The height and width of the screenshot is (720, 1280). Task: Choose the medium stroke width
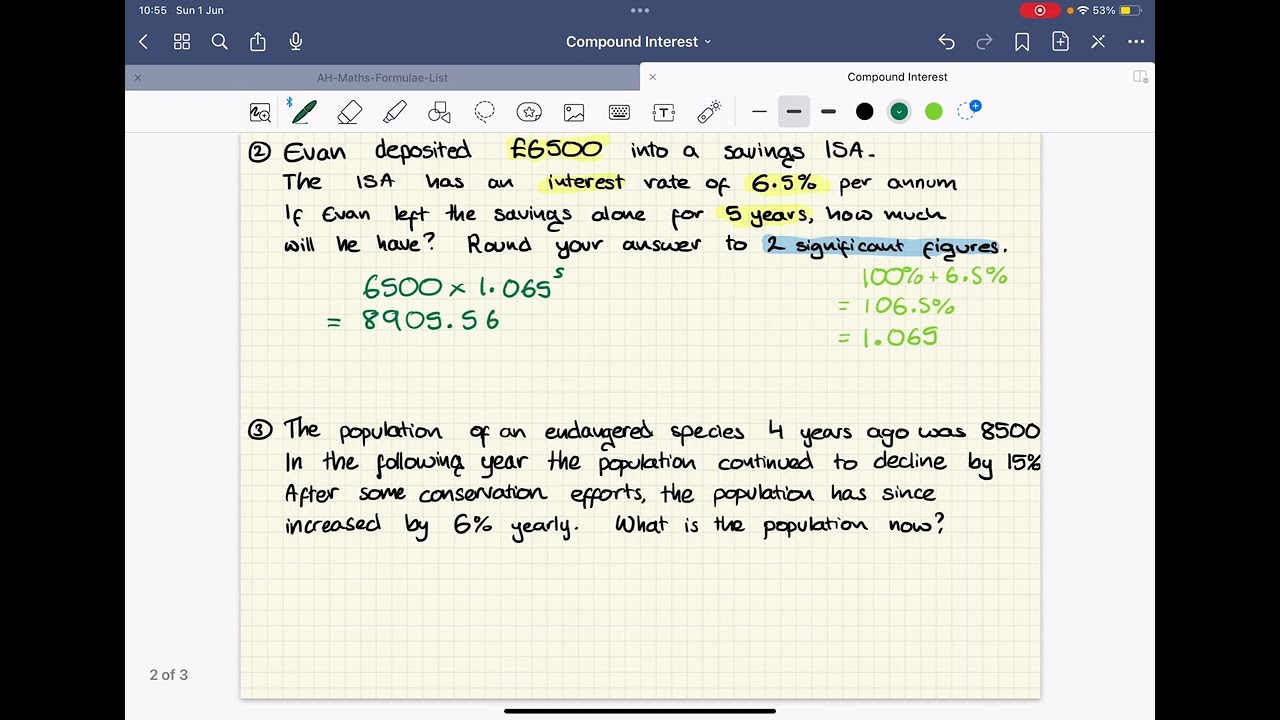pyautogui.click(x=794, y=112)
